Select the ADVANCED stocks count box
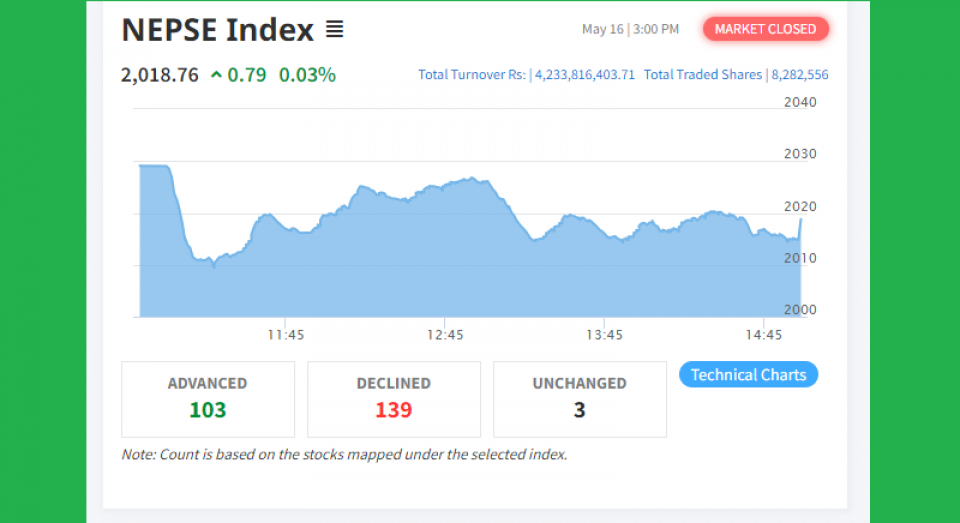960x523 pixels. [208, 399]
